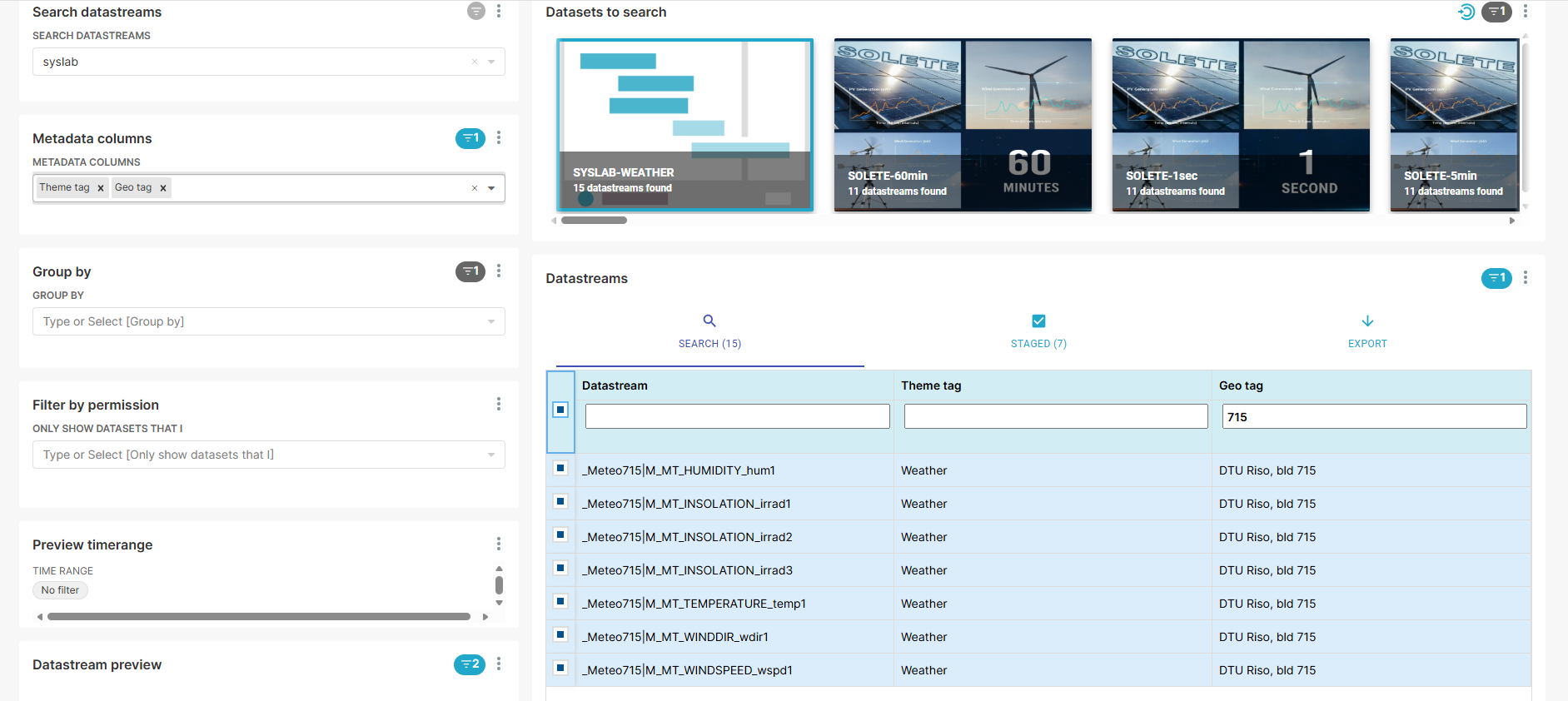Viewport: 1568px width, 701px height.
Task: Remove the Theme tag chip
Action: point(101,188)
